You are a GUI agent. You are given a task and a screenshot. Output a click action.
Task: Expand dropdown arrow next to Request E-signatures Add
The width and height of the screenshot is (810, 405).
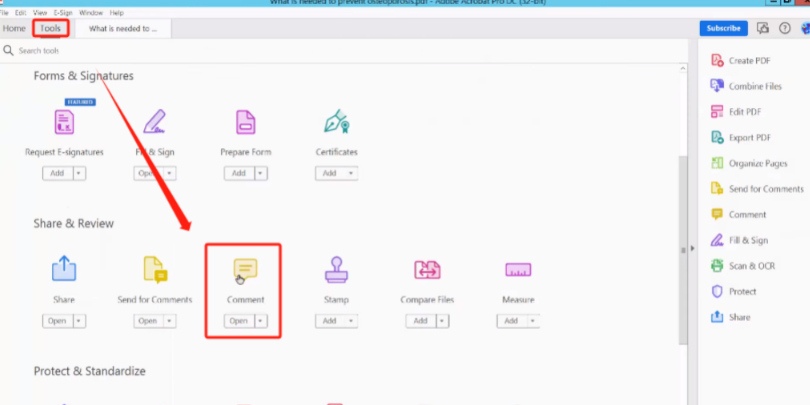tap(79, 174)
